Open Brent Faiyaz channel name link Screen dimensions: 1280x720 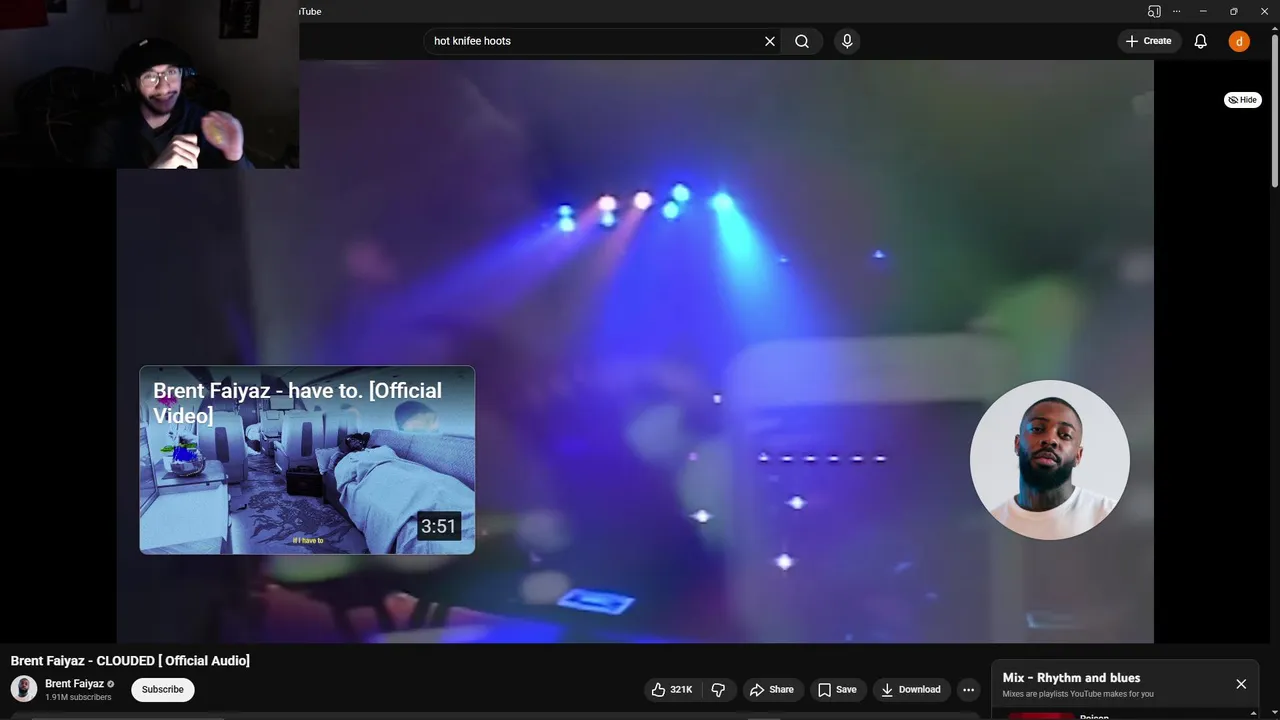pos(74,684)
